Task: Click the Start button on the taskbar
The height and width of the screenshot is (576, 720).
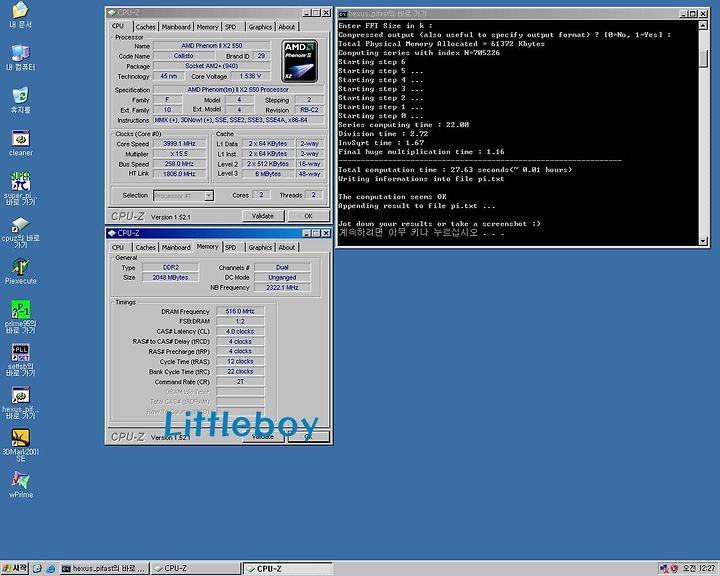Action: coord(15,568)
